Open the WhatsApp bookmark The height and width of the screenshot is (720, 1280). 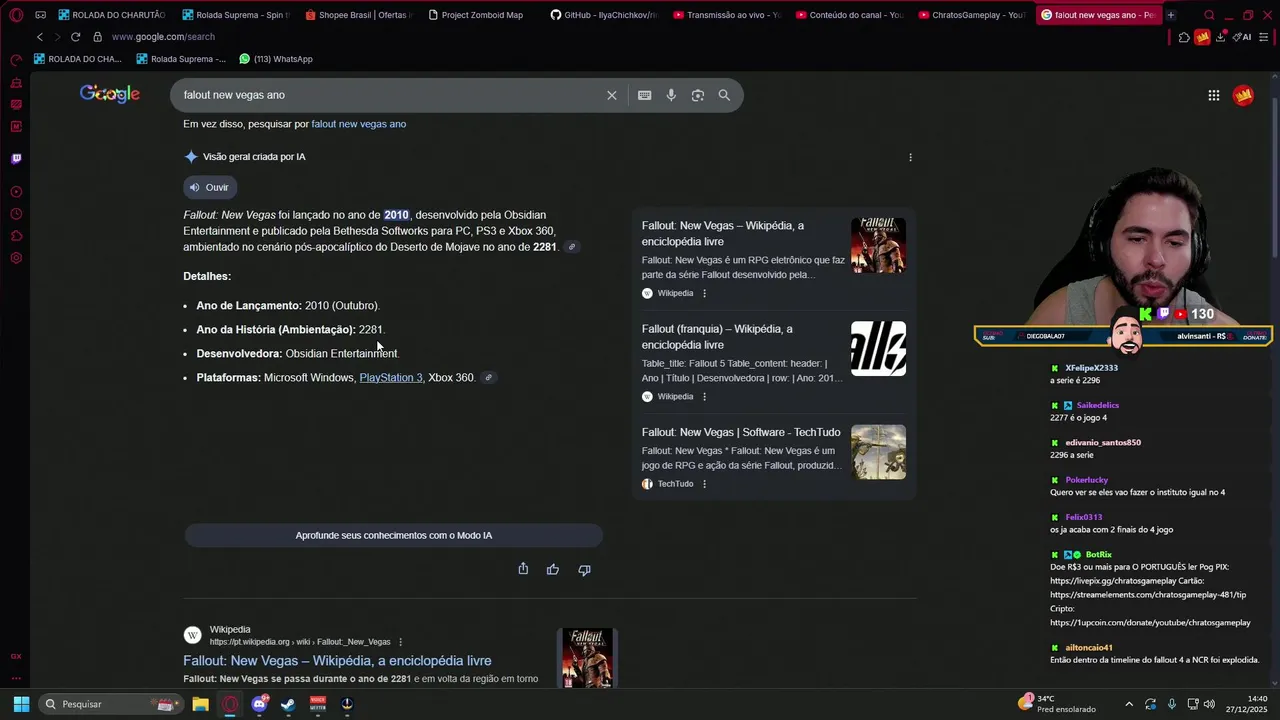pos(276,59)
